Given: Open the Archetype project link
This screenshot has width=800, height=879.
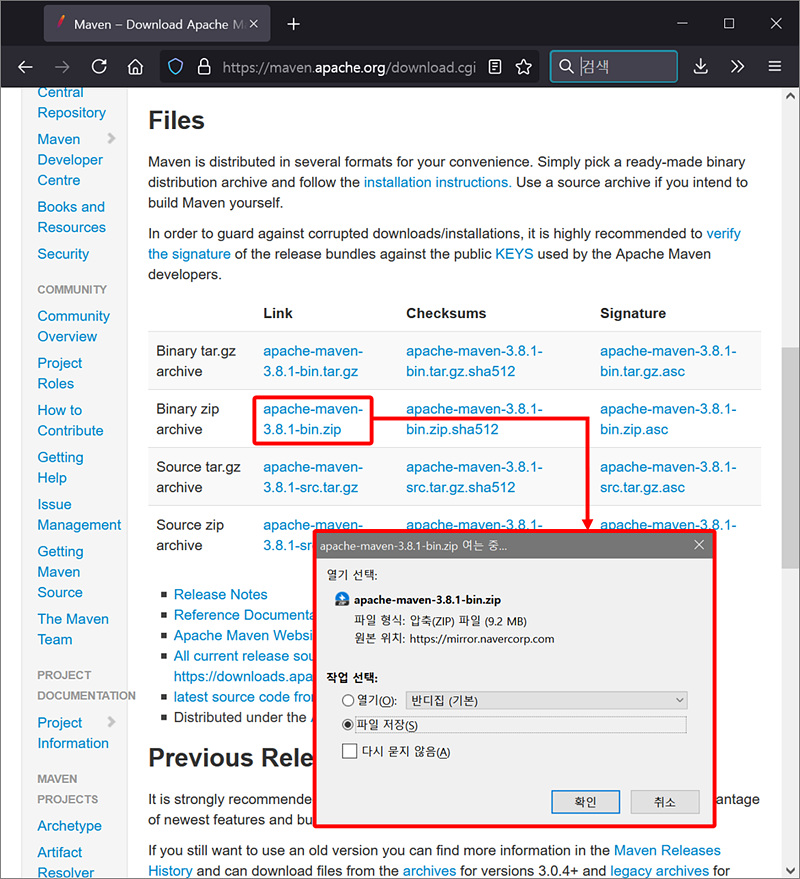Looking at the screenshot, I should [70, 826].
